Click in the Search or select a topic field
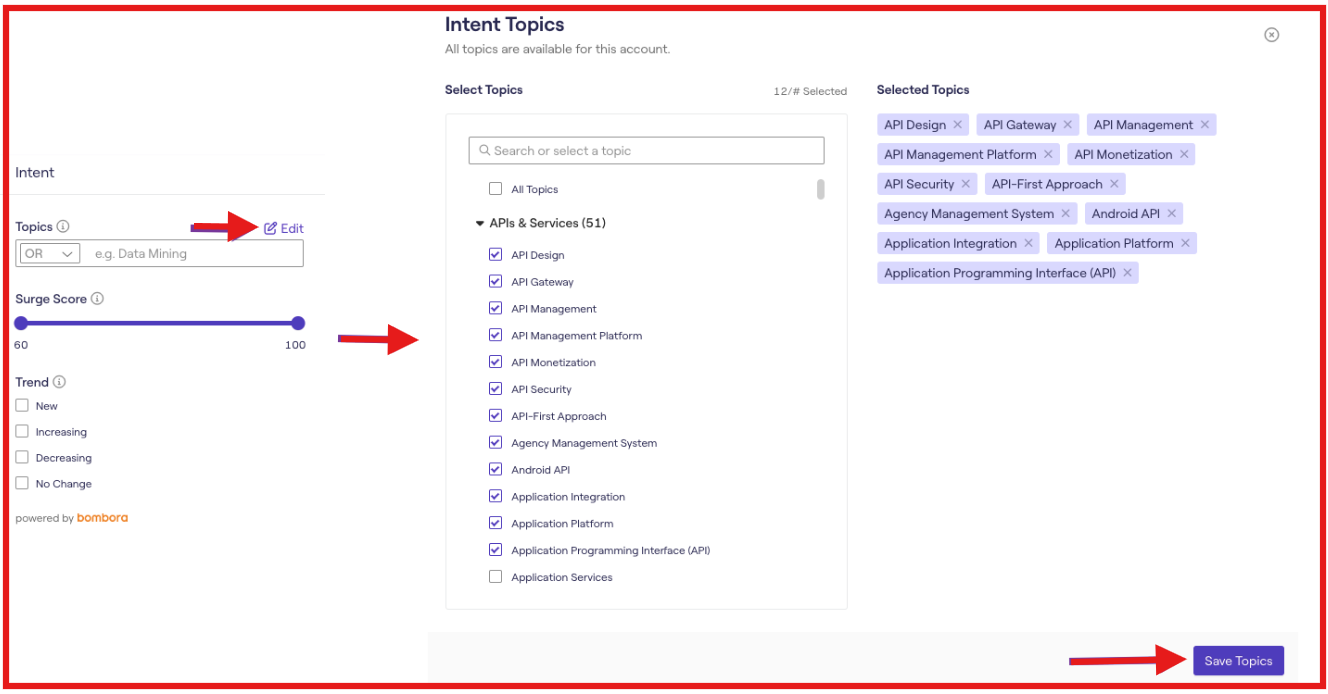The width and height of the screenshot is (1328, 694). 646,151
